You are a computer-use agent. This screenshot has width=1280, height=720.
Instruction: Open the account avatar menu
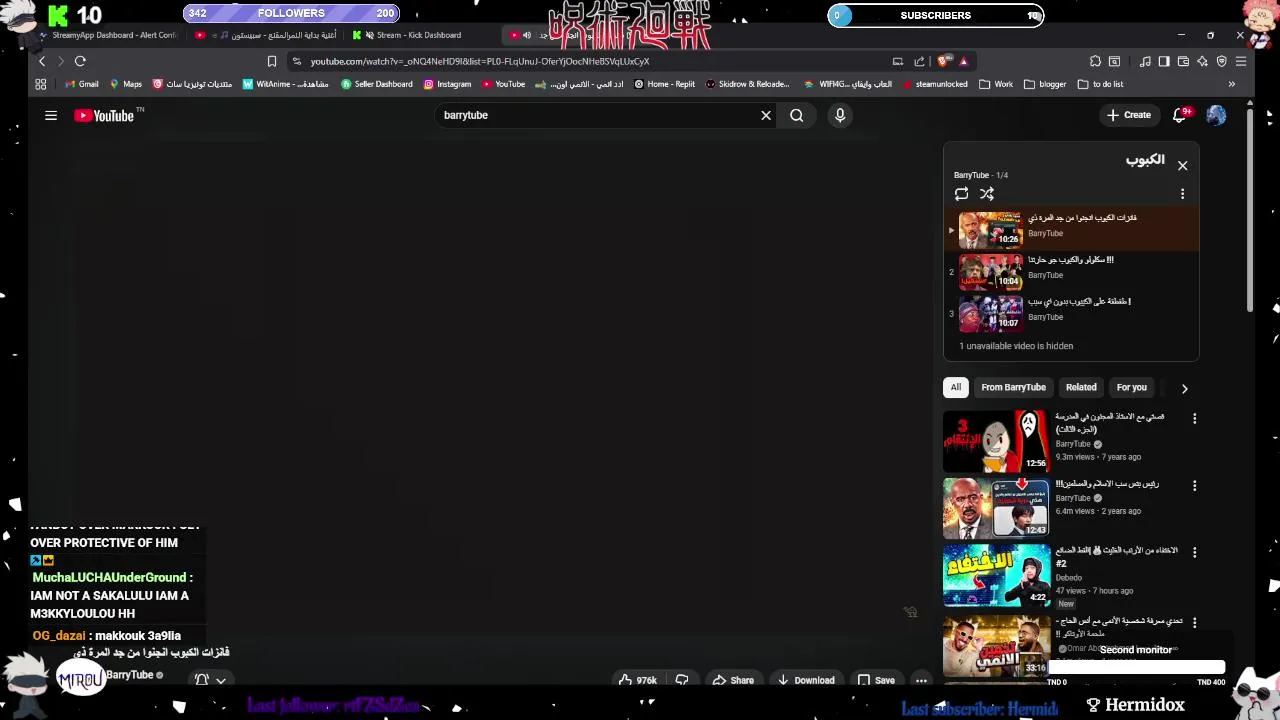[x=1216, y=115]
